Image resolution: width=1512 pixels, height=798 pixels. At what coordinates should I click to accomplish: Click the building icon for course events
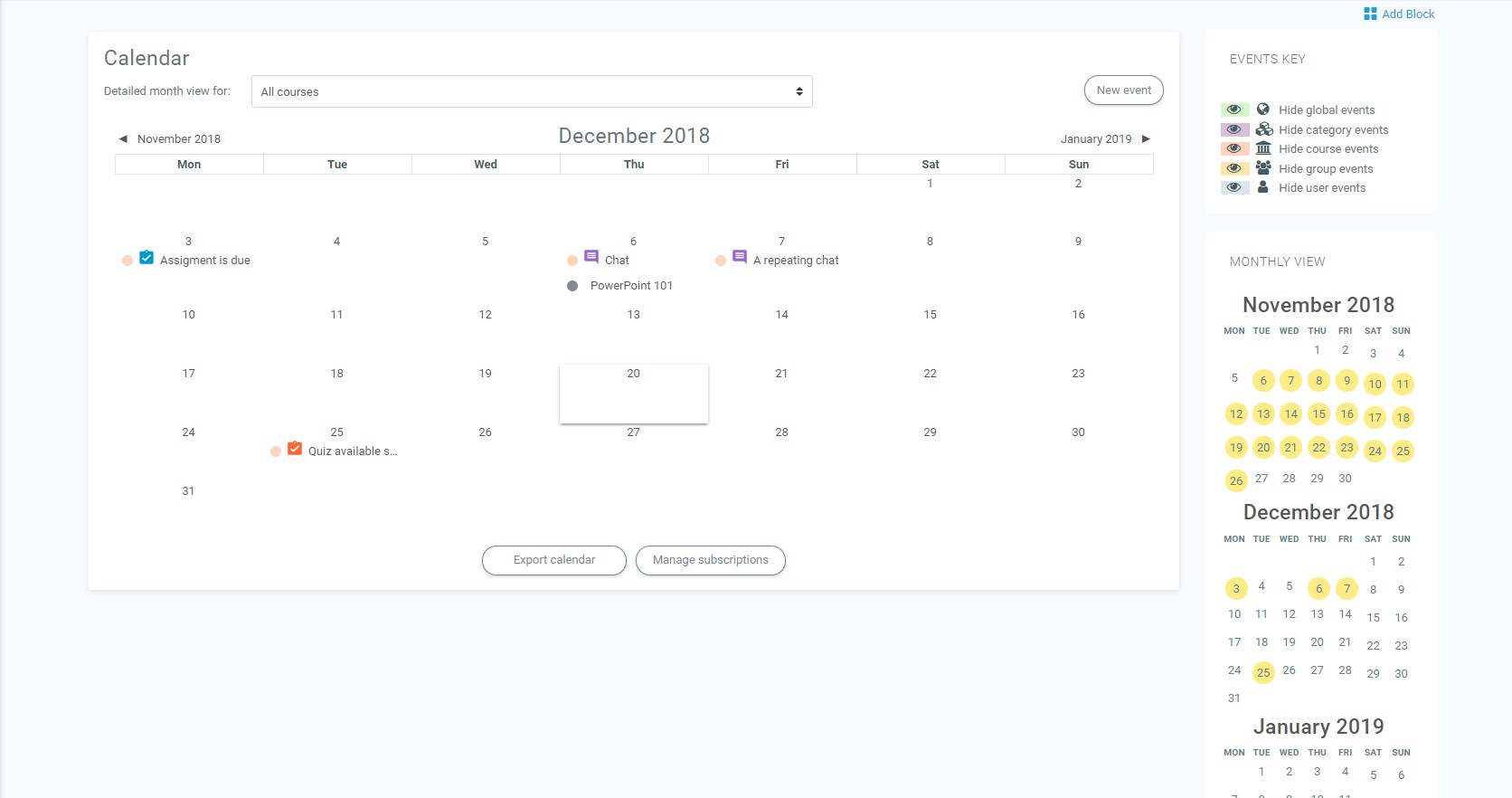pos(1263,148)
